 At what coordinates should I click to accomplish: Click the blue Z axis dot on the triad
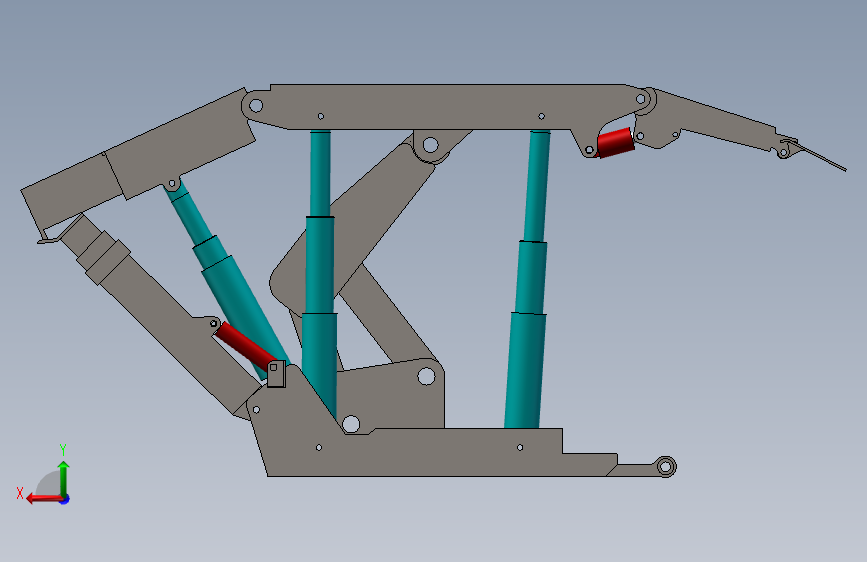(65, 499)
